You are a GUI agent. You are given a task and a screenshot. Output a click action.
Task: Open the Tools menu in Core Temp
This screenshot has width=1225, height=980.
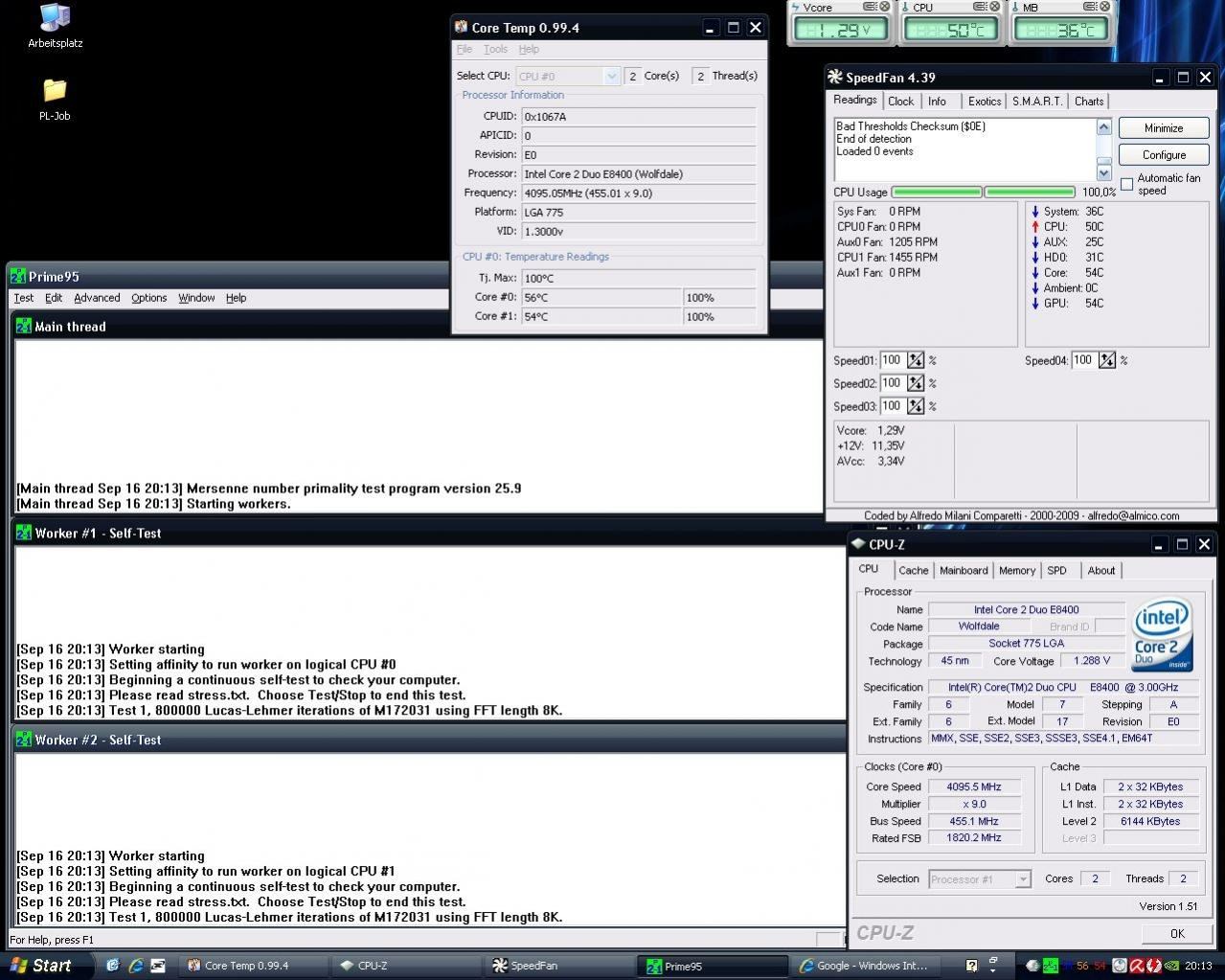(495, 49)
